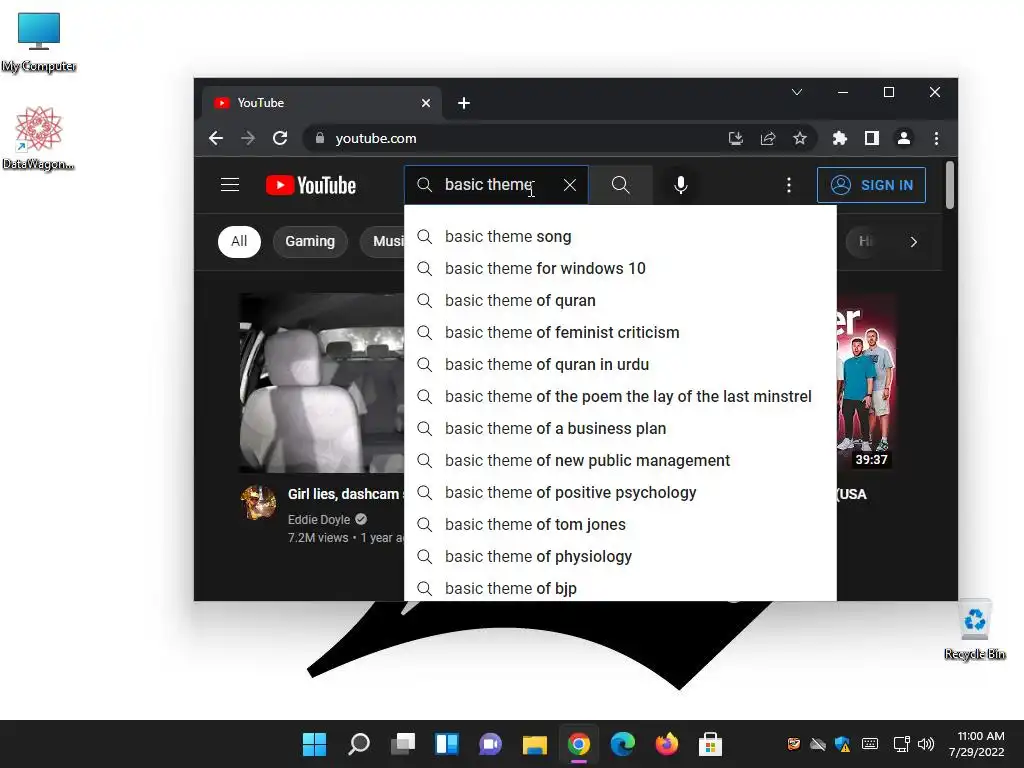Close the YouTube tab
The image size is (1024, 768).
[426, 103]
